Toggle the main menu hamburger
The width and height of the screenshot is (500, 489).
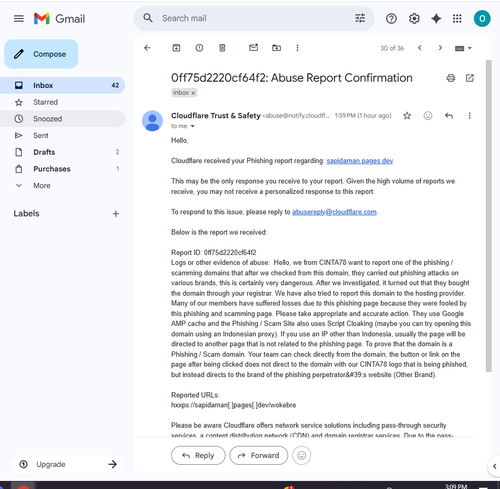[x=19, y=18]
